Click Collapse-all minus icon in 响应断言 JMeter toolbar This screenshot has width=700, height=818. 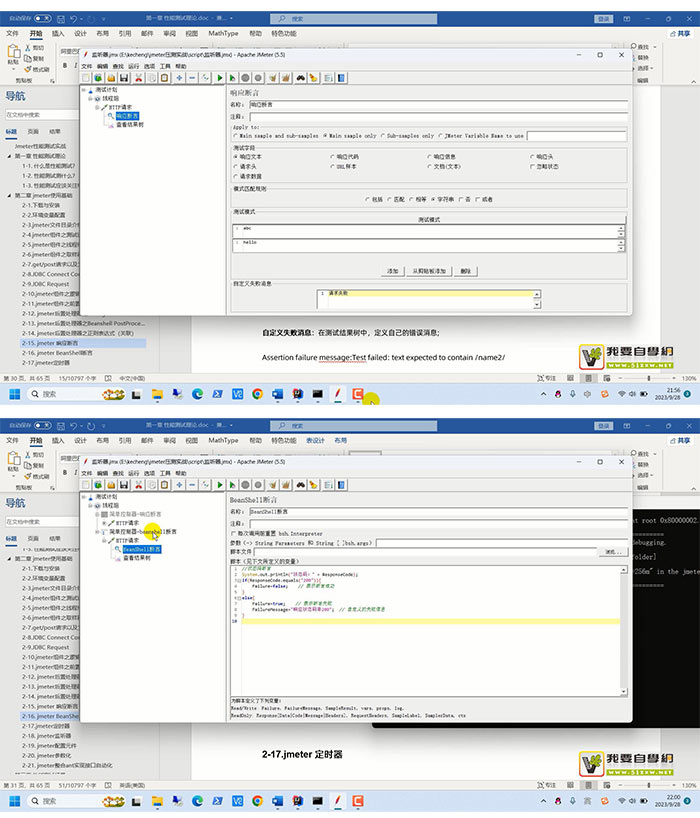pos(192,78)
